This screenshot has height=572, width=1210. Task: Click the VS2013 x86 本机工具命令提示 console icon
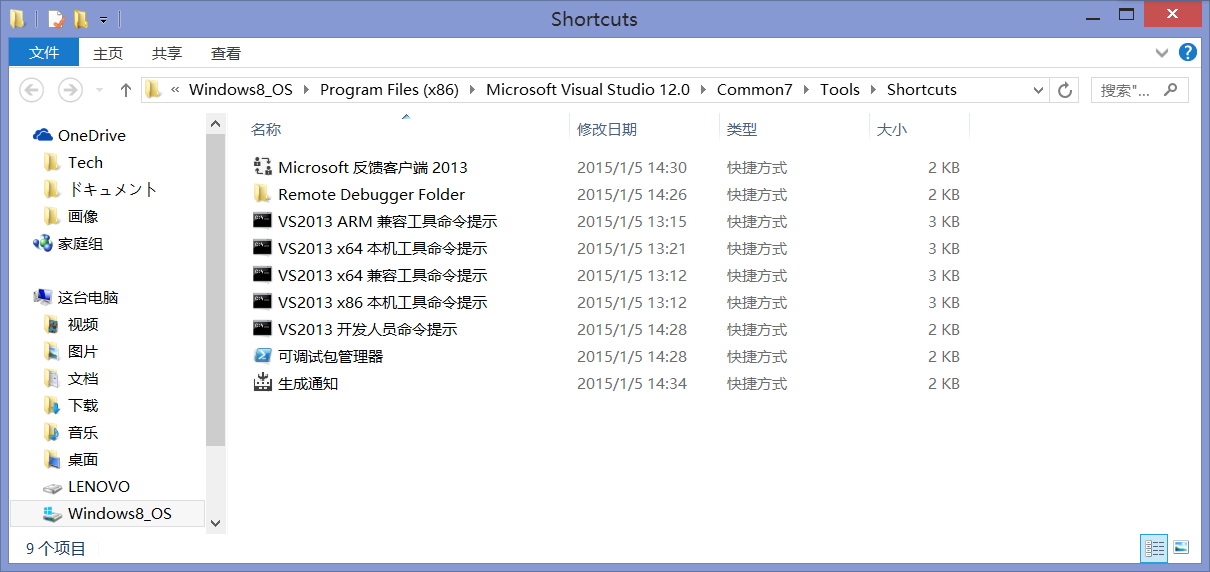click(x=263, y=302)
